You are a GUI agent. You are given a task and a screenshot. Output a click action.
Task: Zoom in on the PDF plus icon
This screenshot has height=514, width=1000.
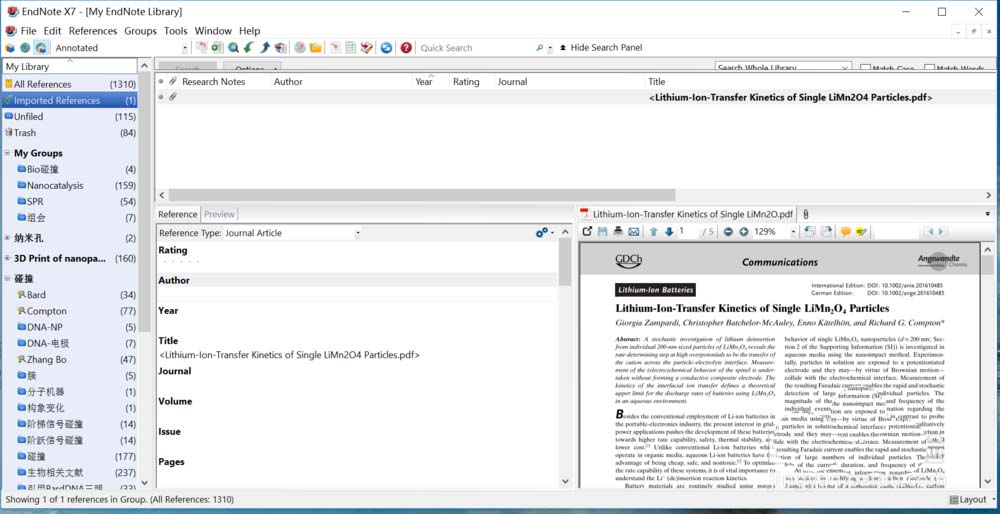tap(744, 231)
